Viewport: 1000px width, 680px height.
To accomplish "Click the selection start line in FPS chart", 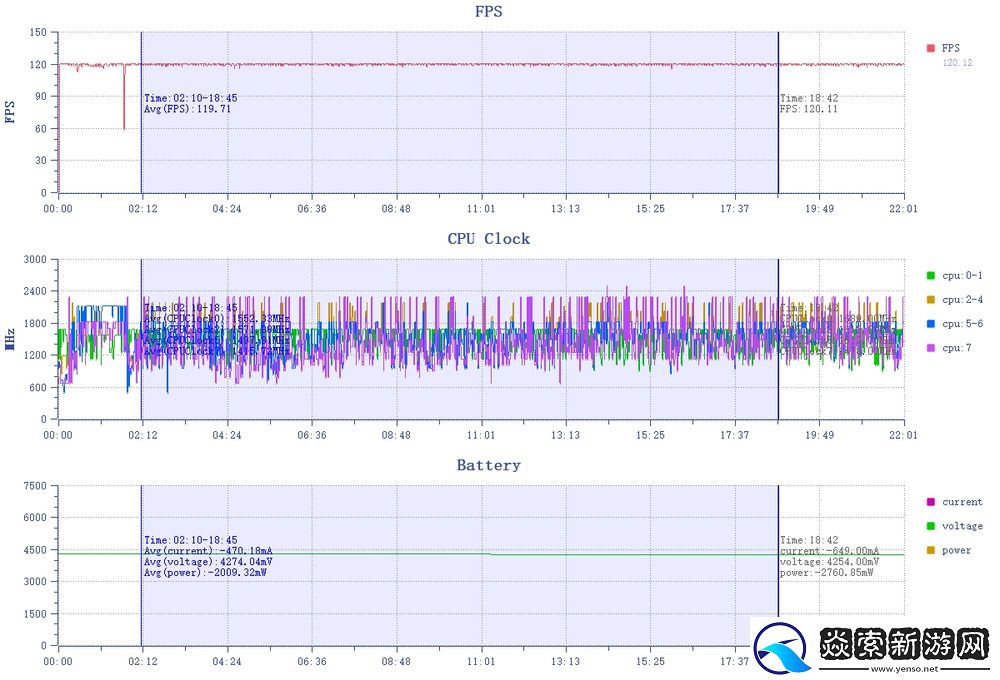I will (141, 150).
